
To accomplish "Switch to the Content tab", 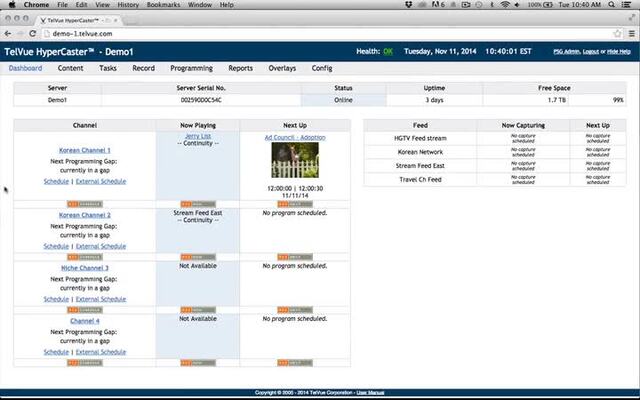I will pos(70,68).
